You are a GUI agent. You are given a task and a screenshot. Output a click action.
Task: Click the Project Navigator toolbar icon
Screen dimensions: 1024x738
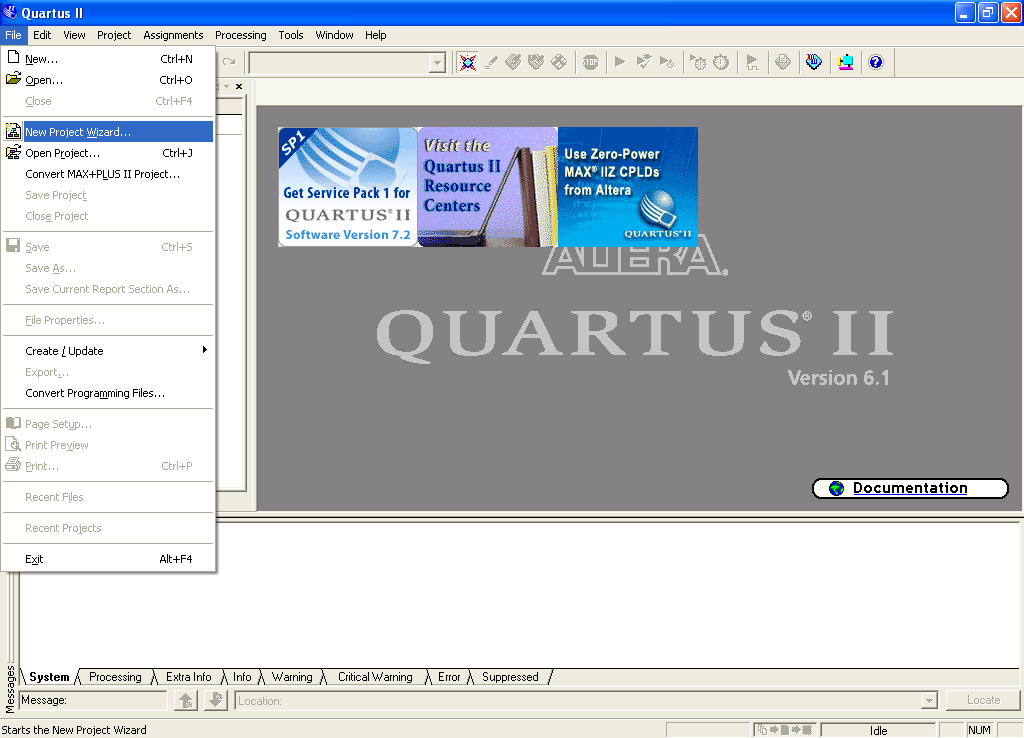tap(467, 62)
